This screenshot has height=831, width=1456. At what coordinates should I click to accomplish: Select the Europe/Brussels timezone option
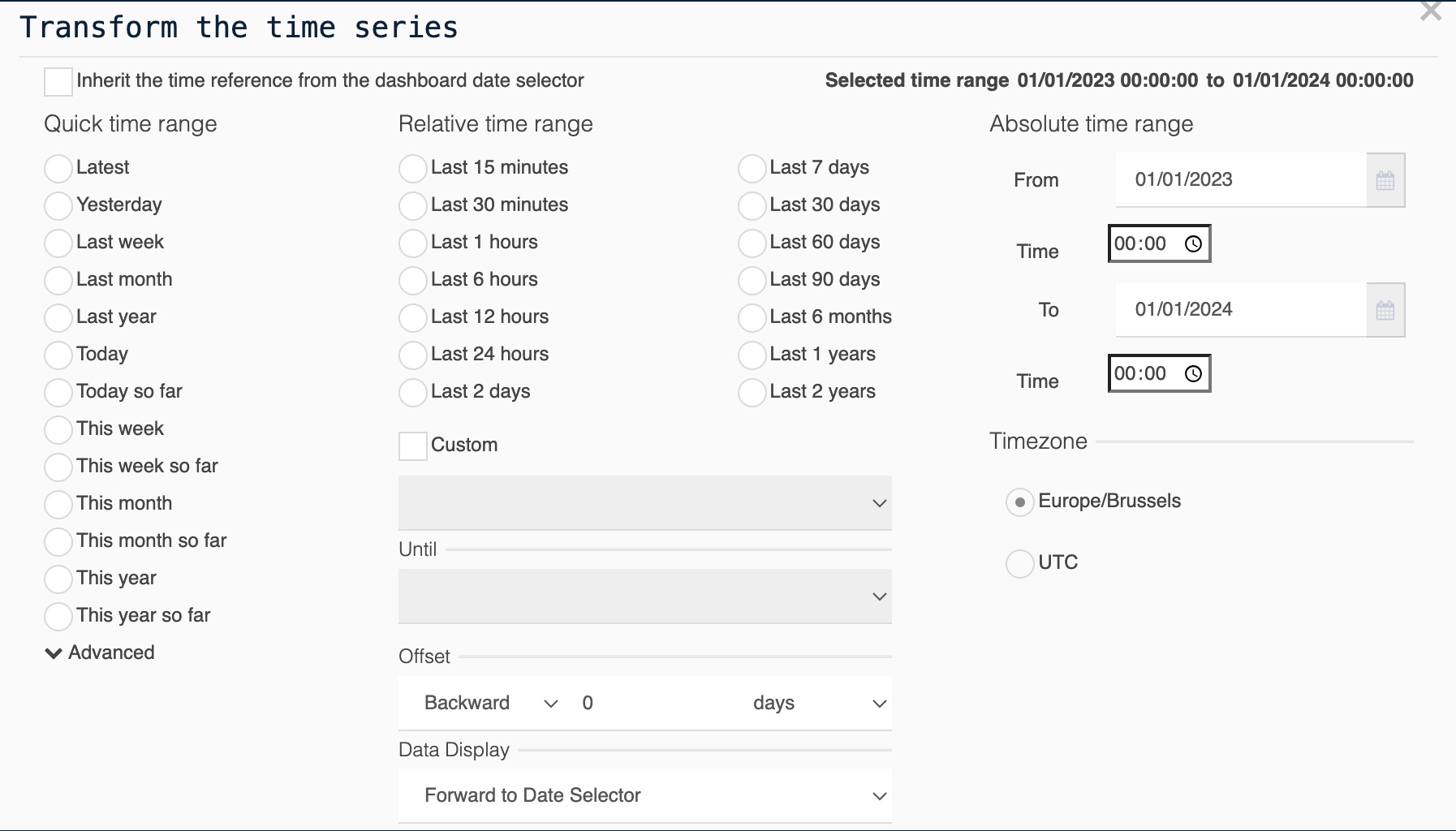(x=1019, y=502)
